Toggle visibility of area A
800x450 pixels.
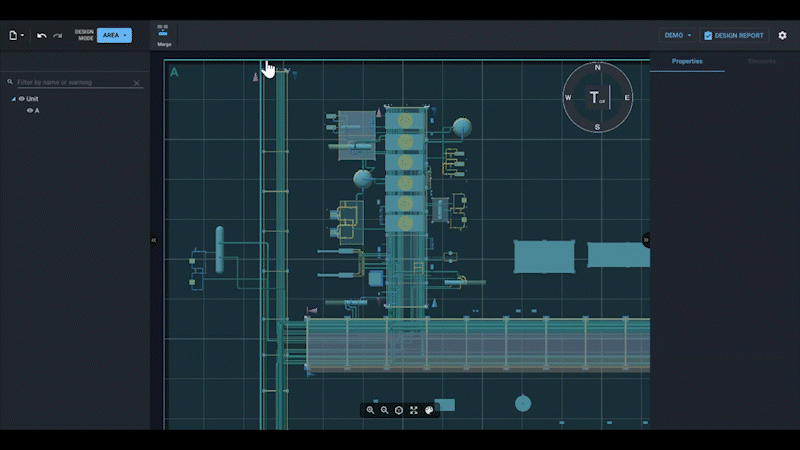(30, 110)
